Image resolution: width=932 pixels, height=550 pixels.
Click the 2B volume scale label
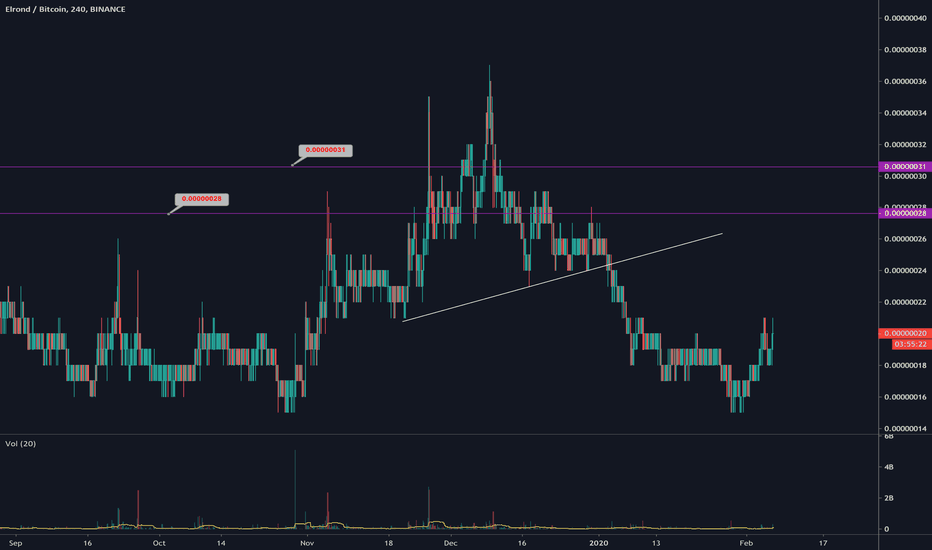(889, 498)
